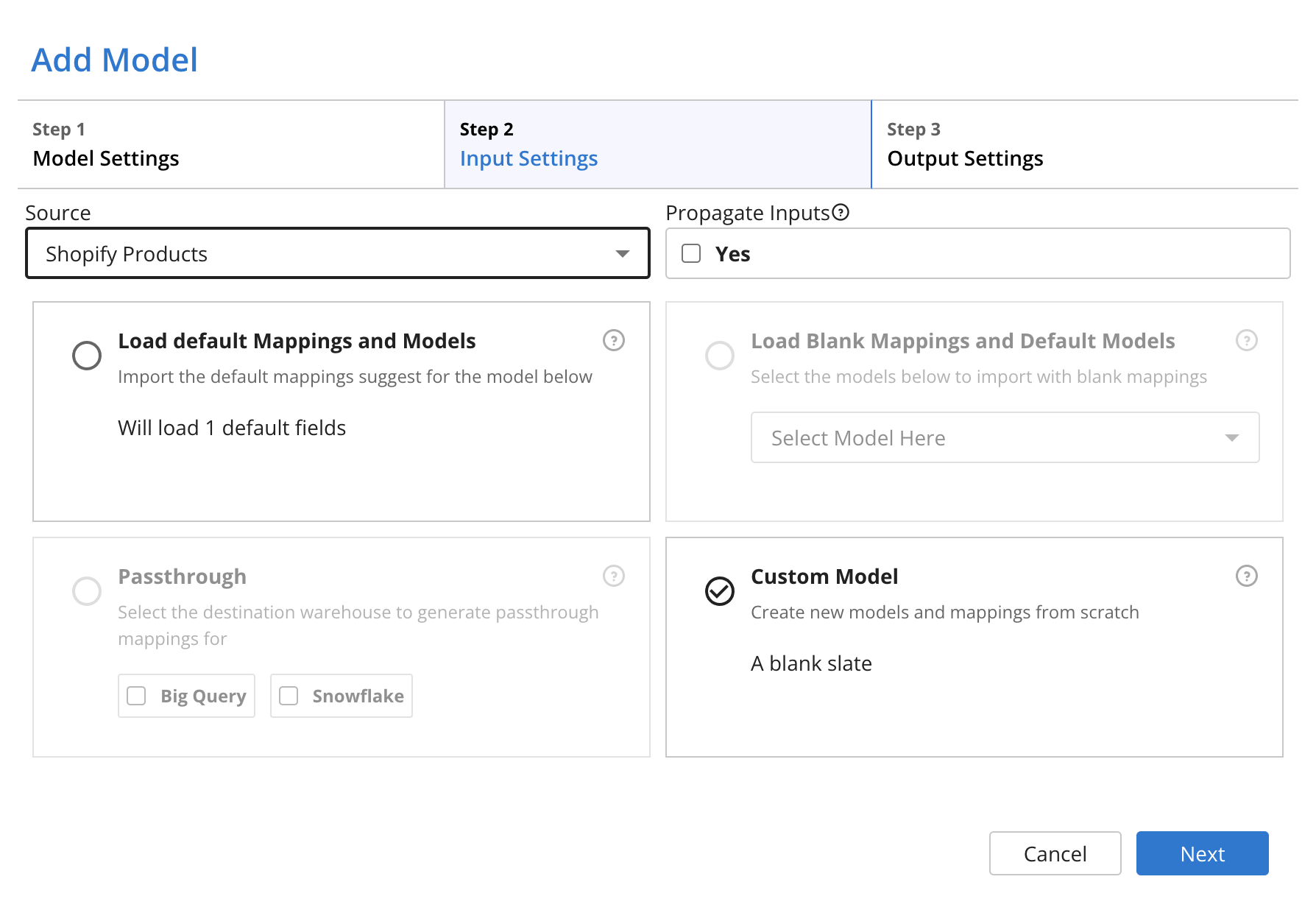Click the Propagate Inputs info icon
Image resolution: width=1316 pixels, height=910 pixels.
click(x=841, y=212)
